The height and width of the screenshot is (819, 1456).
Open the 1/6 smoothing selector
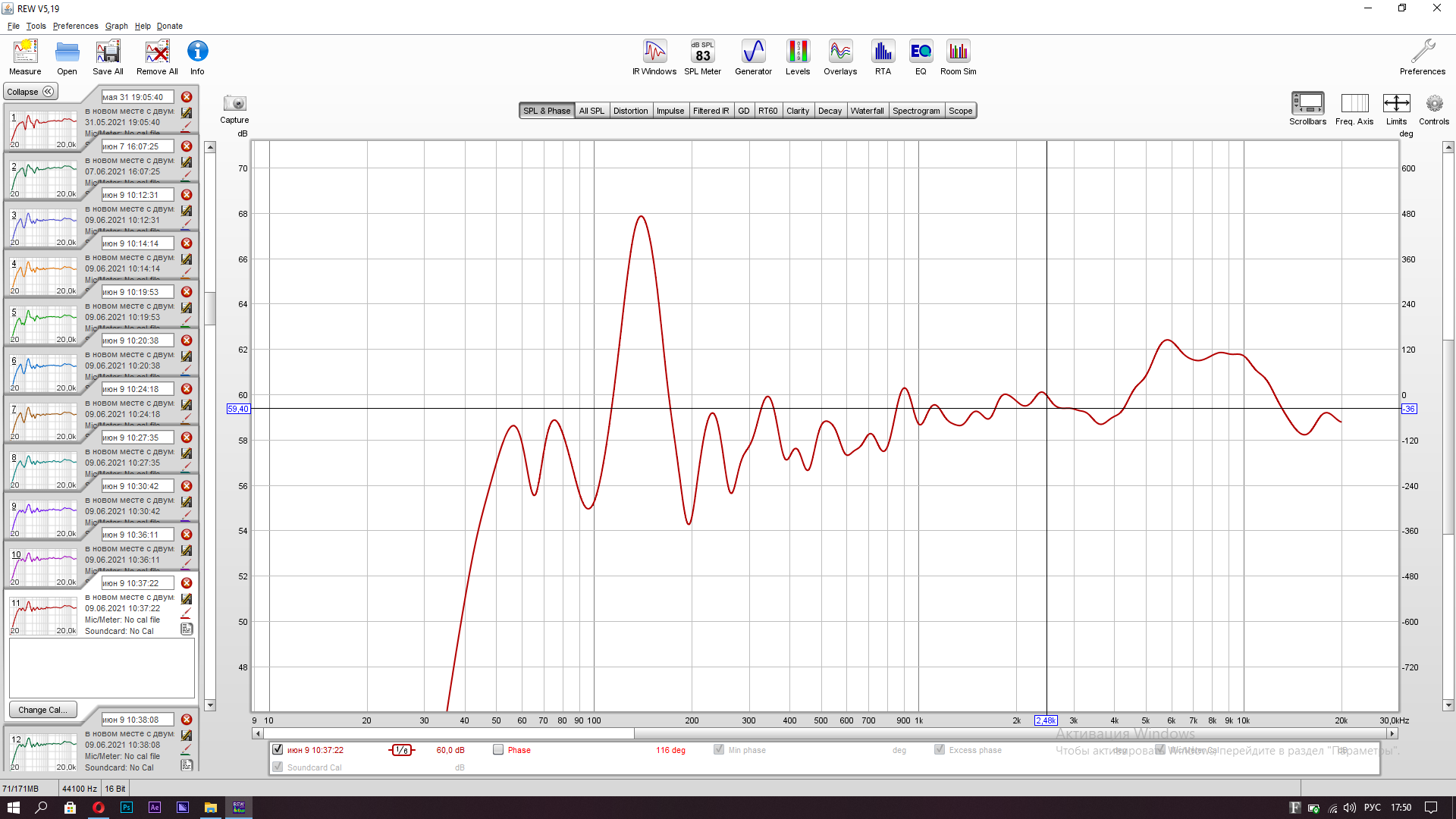pyautogui.click(x=402, y=750)
